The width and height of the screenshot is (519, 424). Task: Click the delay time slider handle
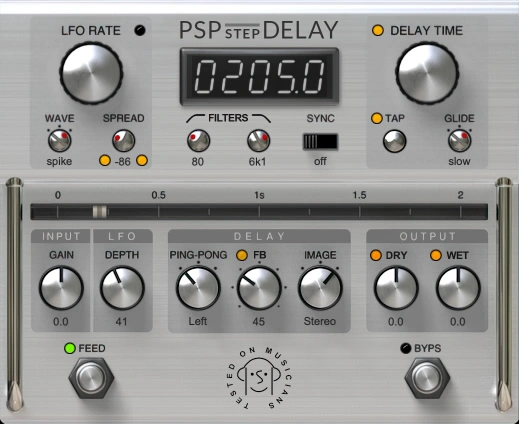[x=99, y=212]
